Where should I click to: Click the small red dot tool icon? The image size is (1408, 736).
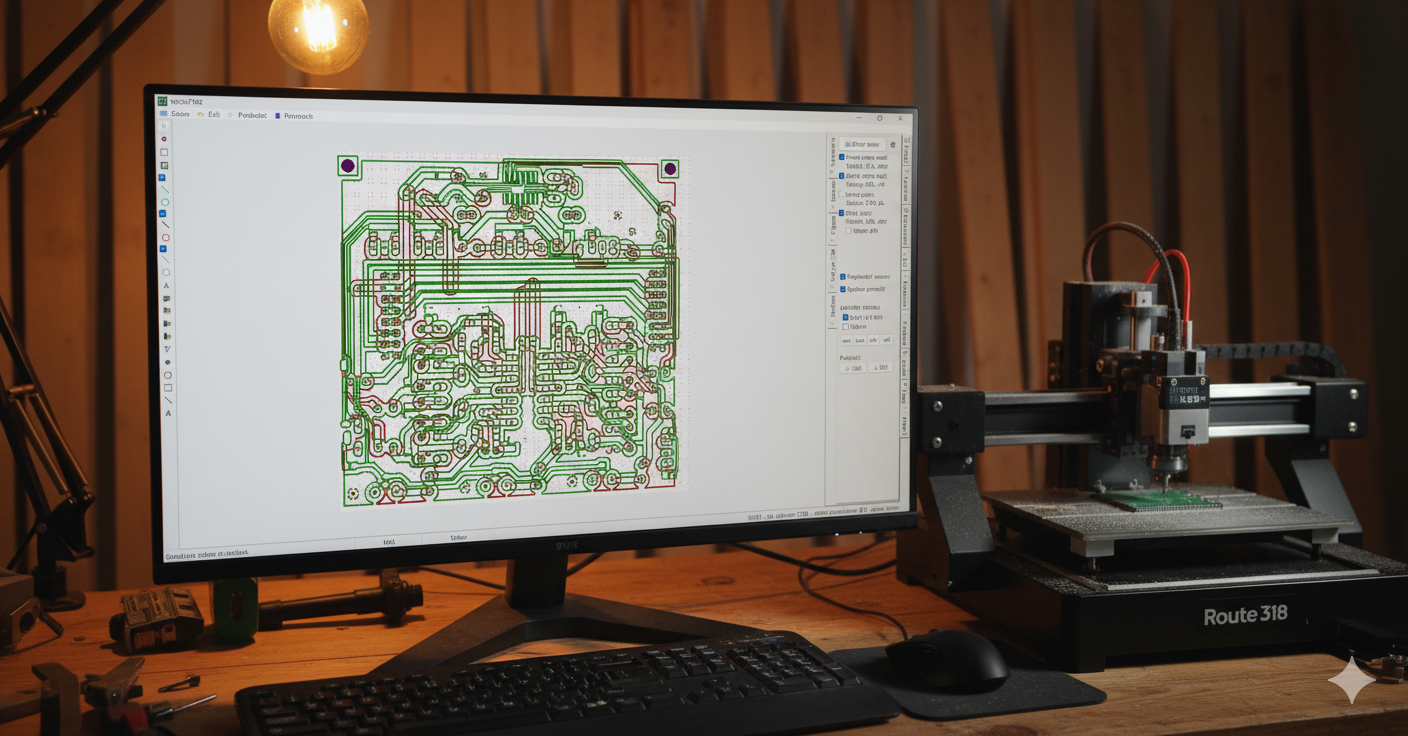[164, 139]
